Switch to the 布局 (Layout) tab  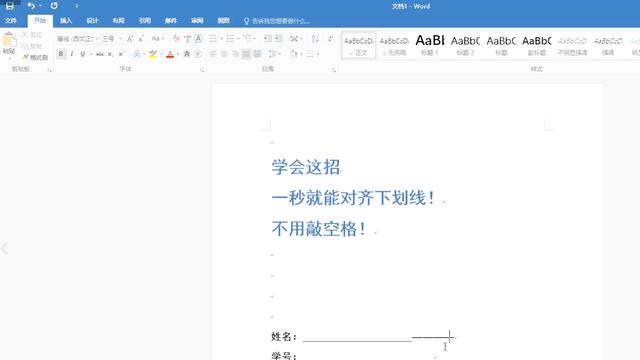[x=118, y=20]
